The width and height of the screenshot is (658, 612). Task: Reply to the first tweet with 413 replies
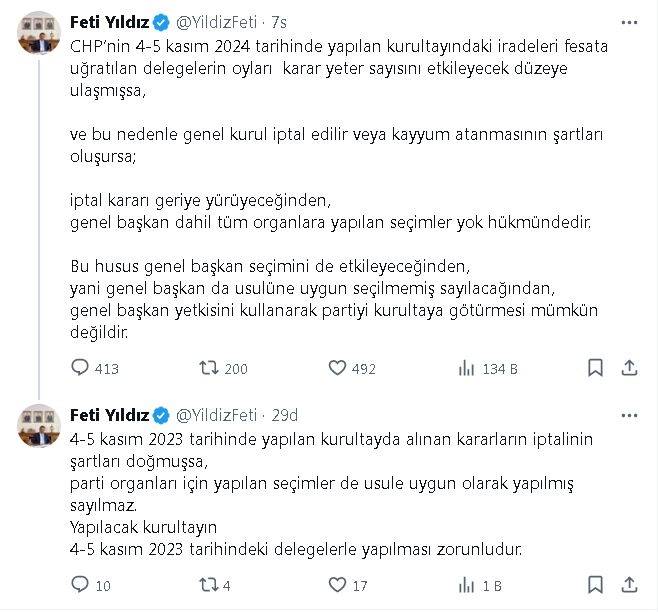click(81, 368)
